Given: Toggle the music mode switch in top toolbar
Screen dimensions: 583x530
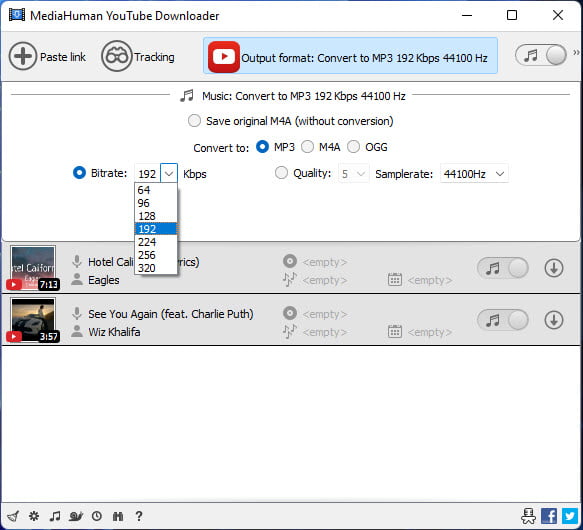Looking at the screenshot, I should (541, 55).
